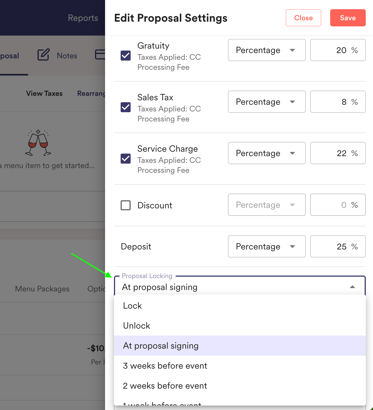Uncheck the Service Charge checkbox
373x410 pixels.
coord(126,159)
